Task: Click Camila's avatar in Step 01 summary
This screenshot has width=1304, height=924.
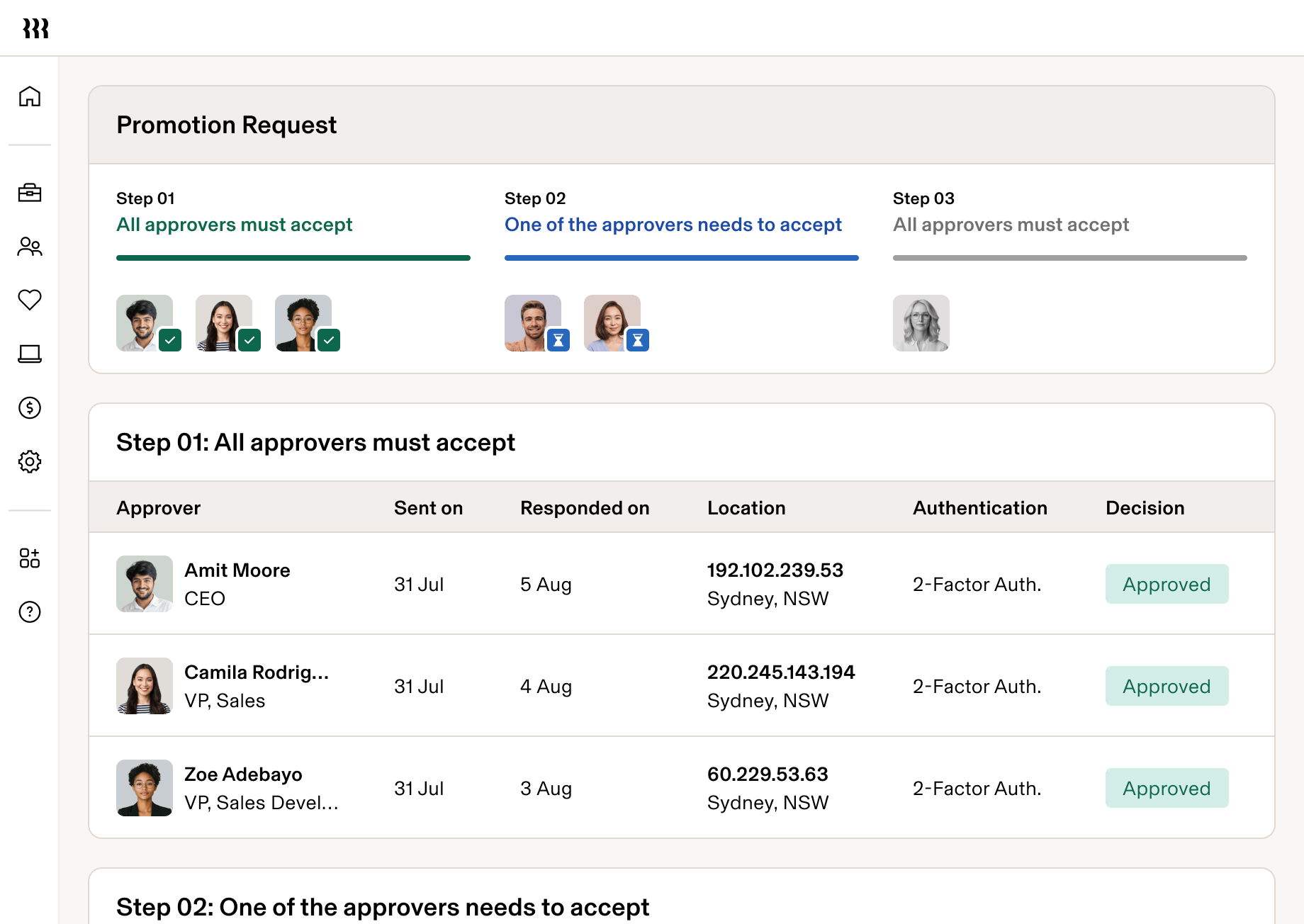Action: click(224, 323)
